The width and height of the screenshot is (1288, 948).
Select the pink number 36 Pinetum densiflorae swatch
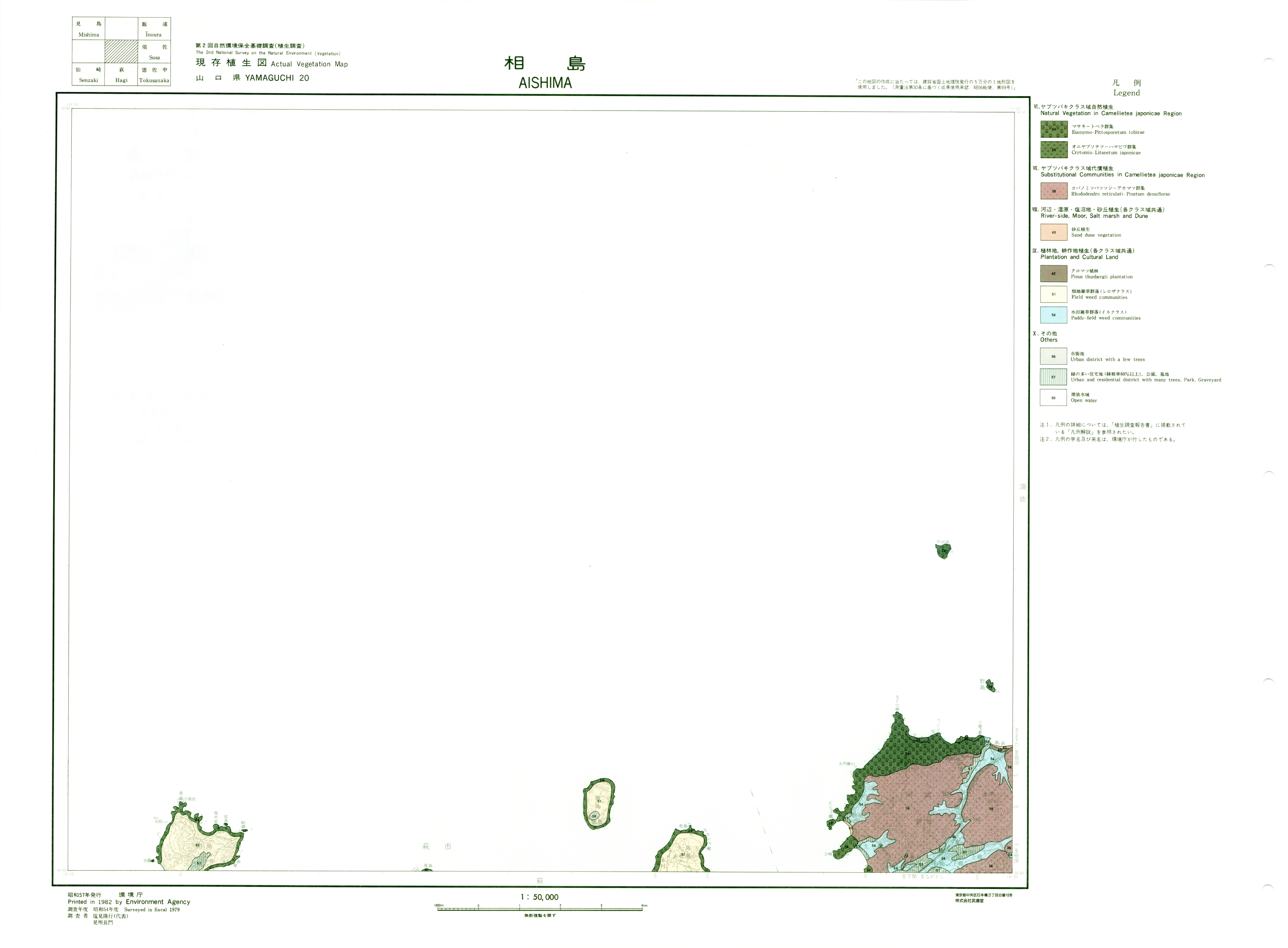[x=1054, y=191]
